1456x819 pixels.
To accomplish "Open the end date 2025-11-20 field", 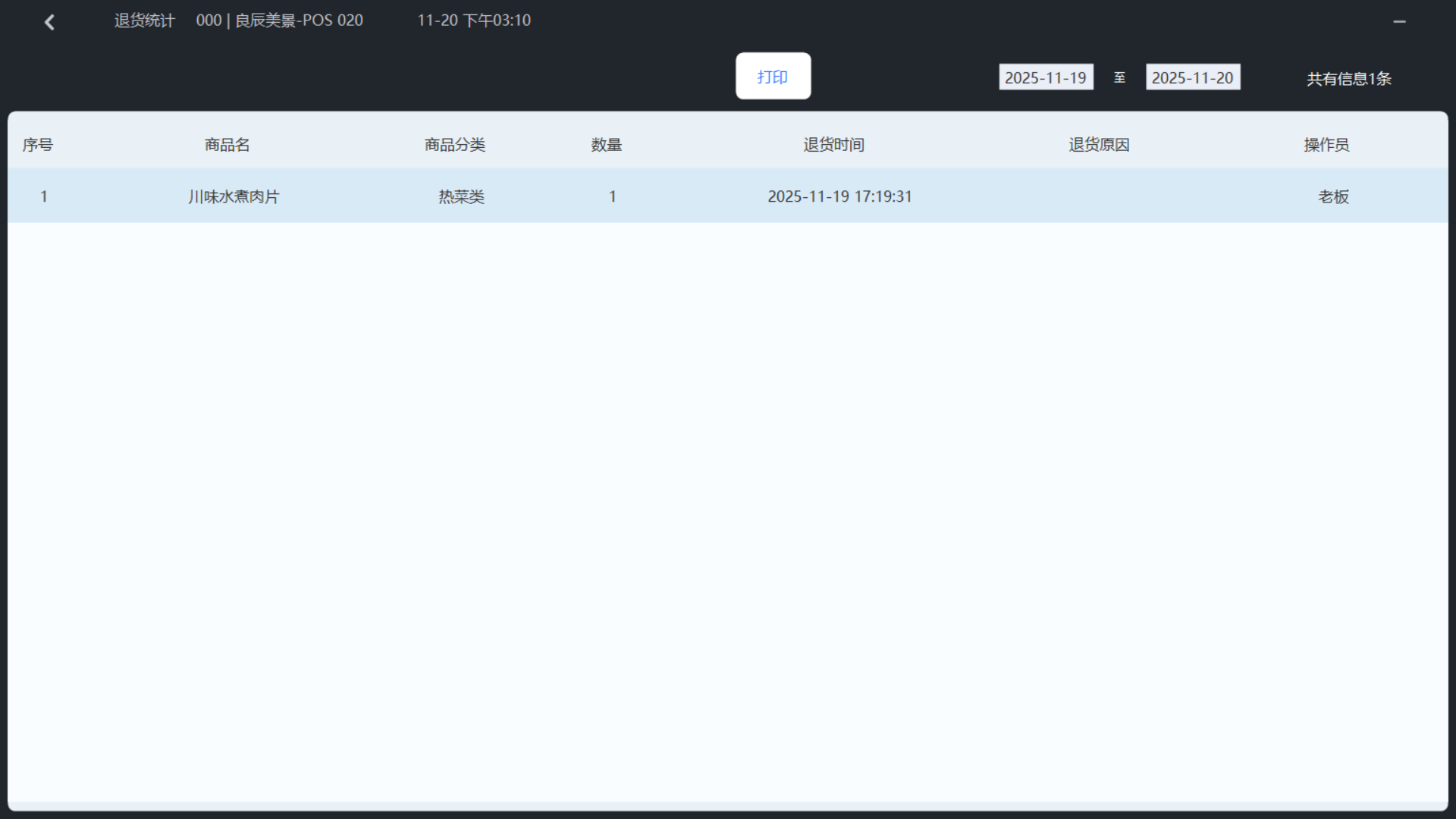I will (1192, 77).
